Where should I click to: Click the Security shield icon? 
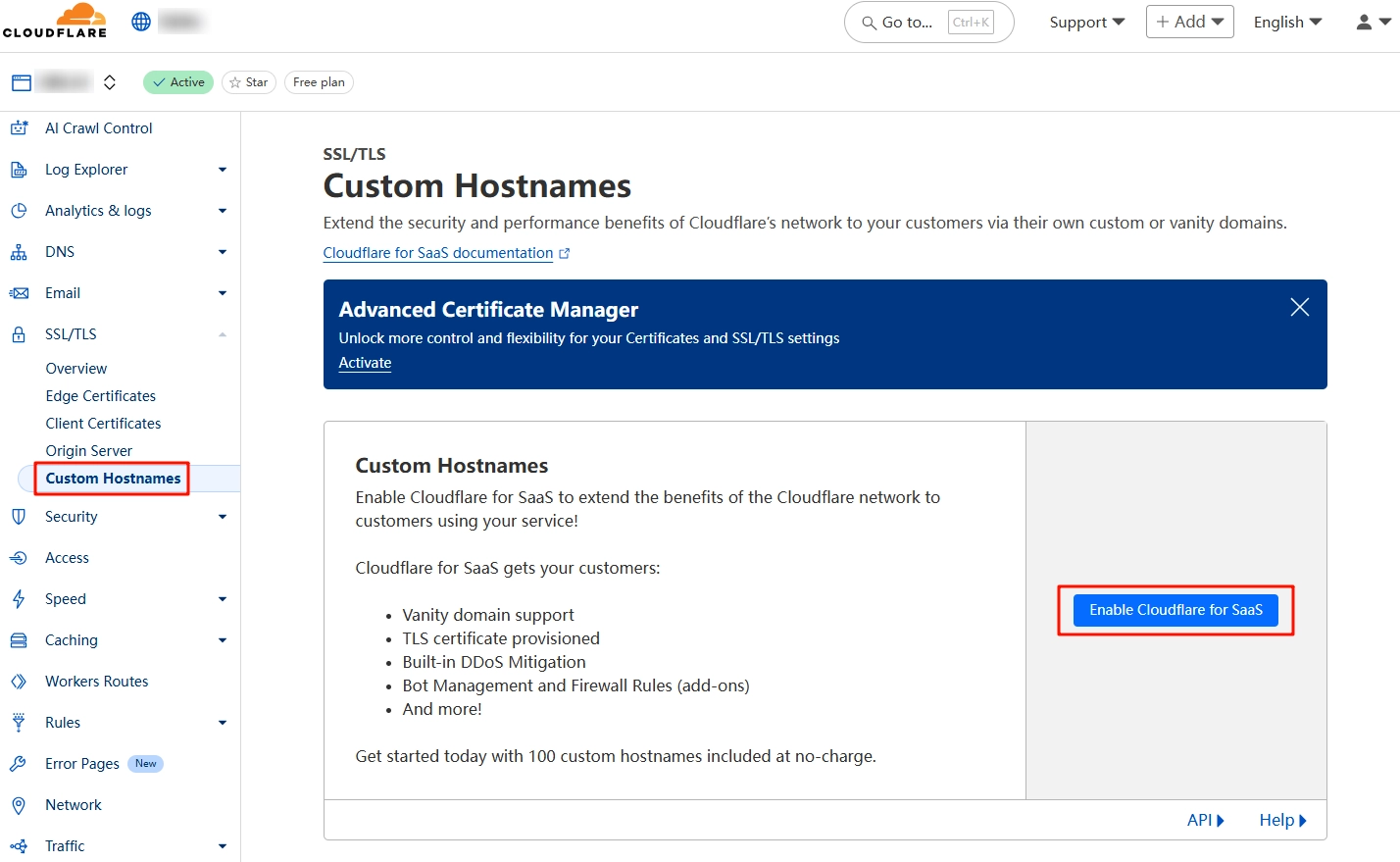point(20,516)
